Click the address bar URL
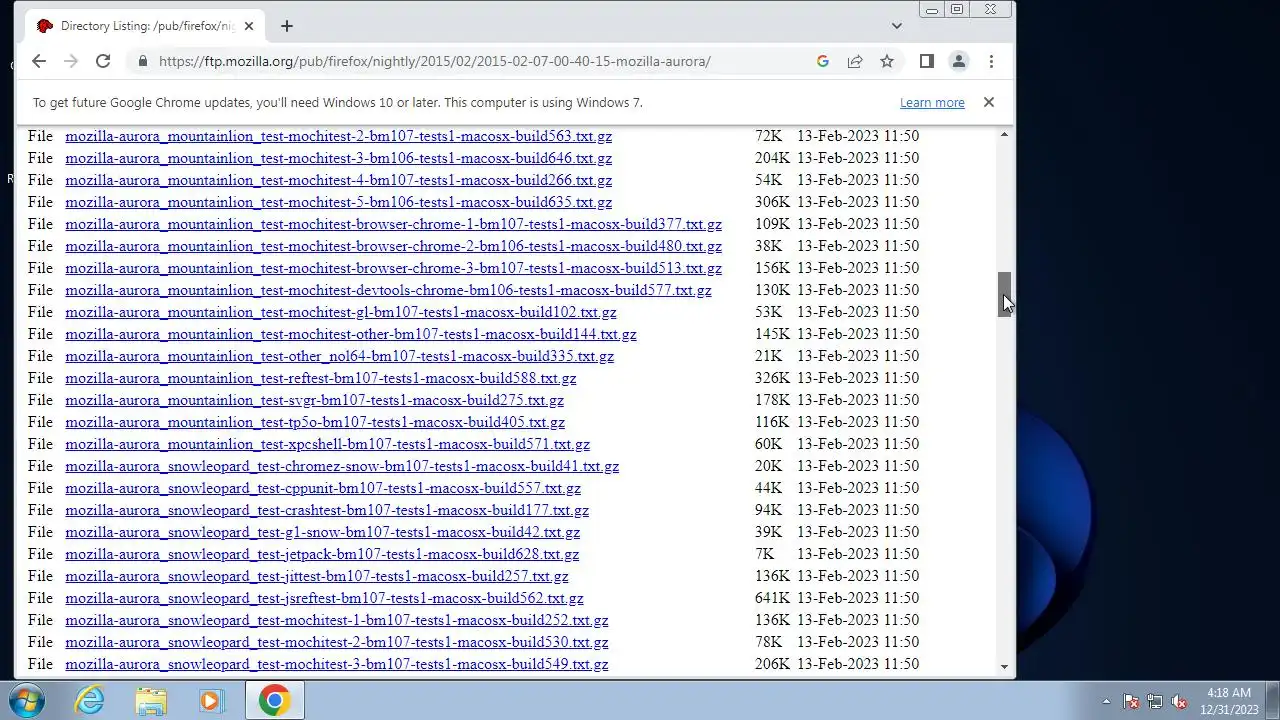Viewport: 1280px width, 720px height. [x=435, y=61]
